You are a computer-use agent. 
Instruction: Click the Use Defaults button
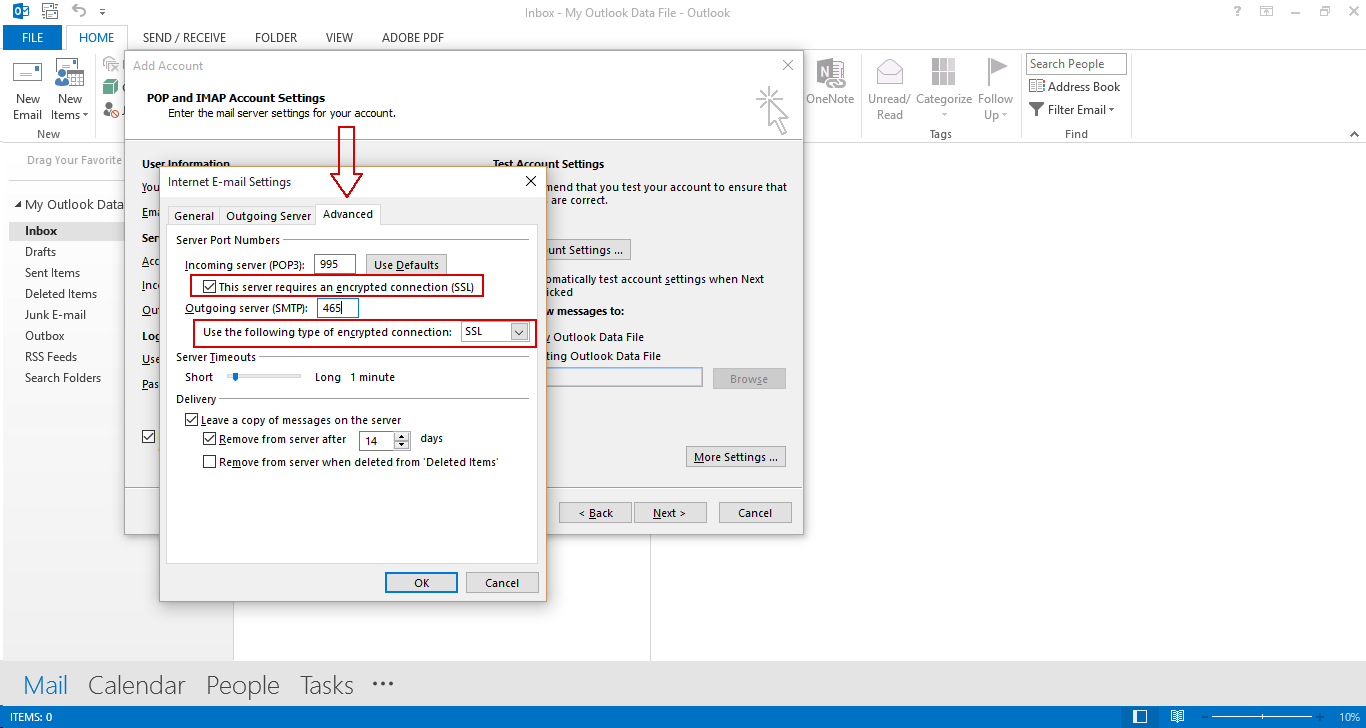coord(406,265)
